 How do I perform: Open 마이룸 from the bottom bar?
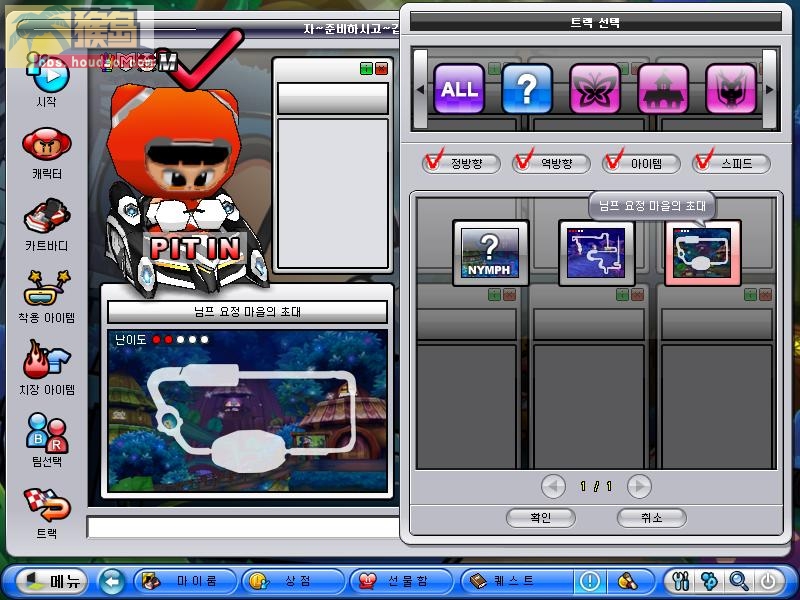point(185,581)
